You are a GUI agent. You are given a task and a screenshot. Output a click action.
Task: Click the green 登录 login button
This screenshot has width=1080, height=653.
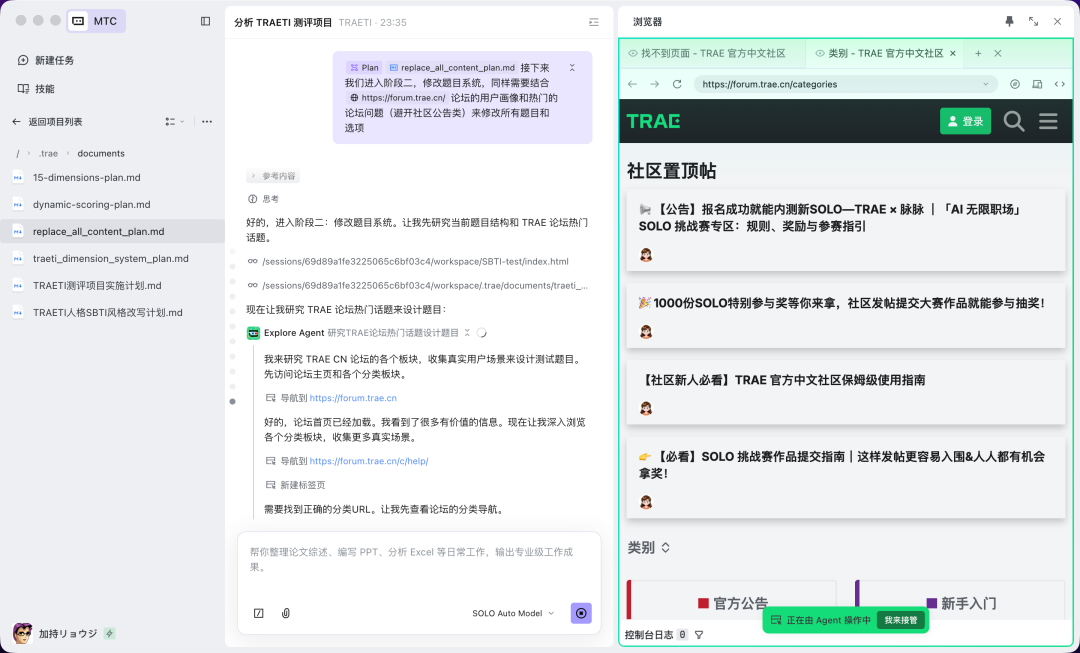click(965, 120)
